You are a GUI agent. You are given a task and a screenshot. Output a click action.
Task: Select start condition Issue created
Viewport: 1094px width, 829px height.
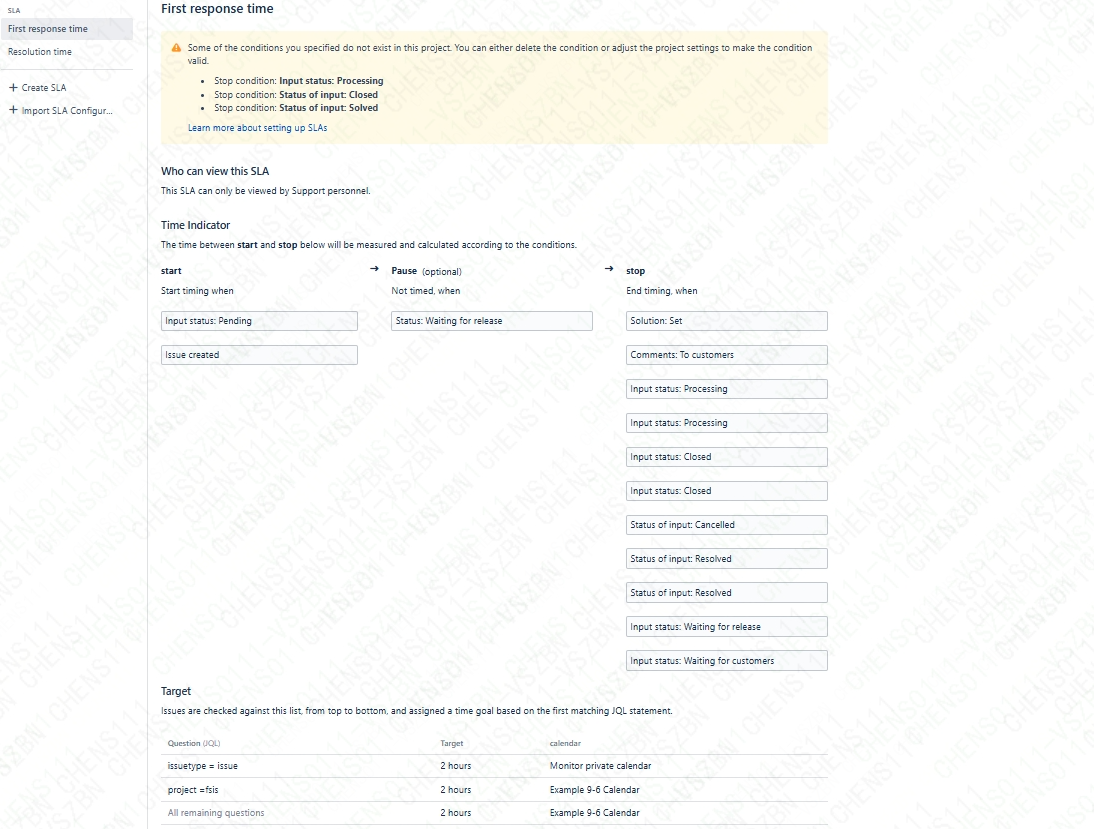[x=259, y=355]
